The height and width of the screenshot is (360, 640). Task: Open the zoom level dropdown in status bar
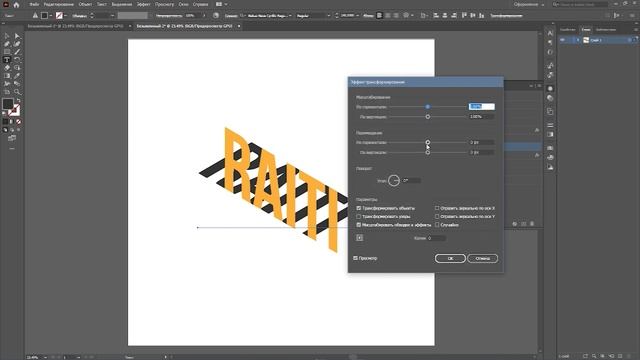45,358
